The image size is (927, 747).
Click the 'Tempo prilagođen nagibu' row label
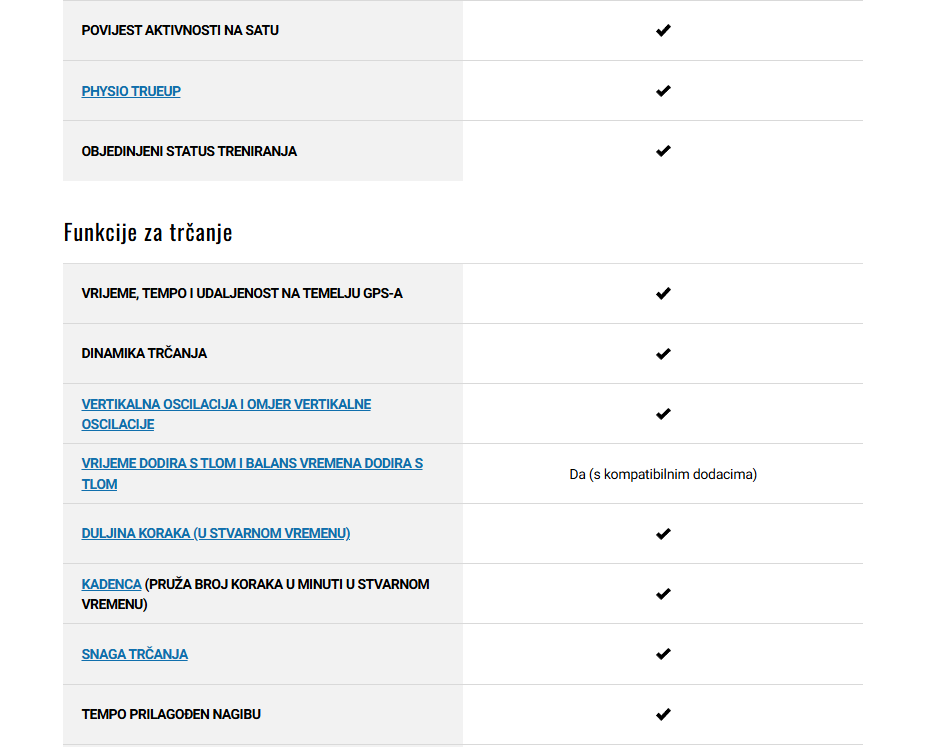[x=171, y=714]
